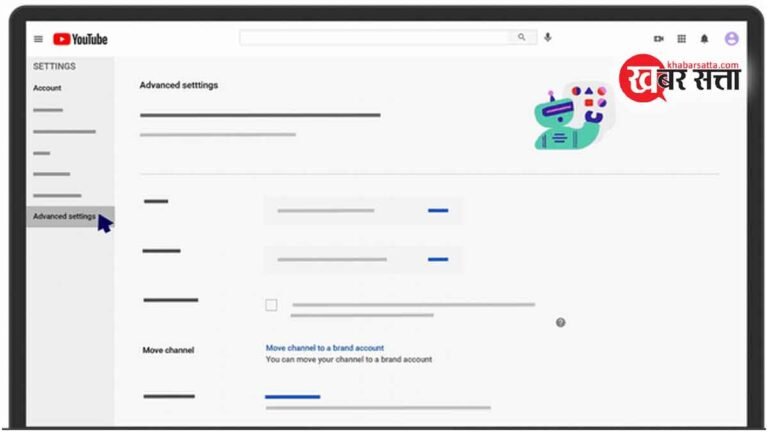Click the question mark help icon
This screenshot has width=768, height=432.
(x=560, y=322)
